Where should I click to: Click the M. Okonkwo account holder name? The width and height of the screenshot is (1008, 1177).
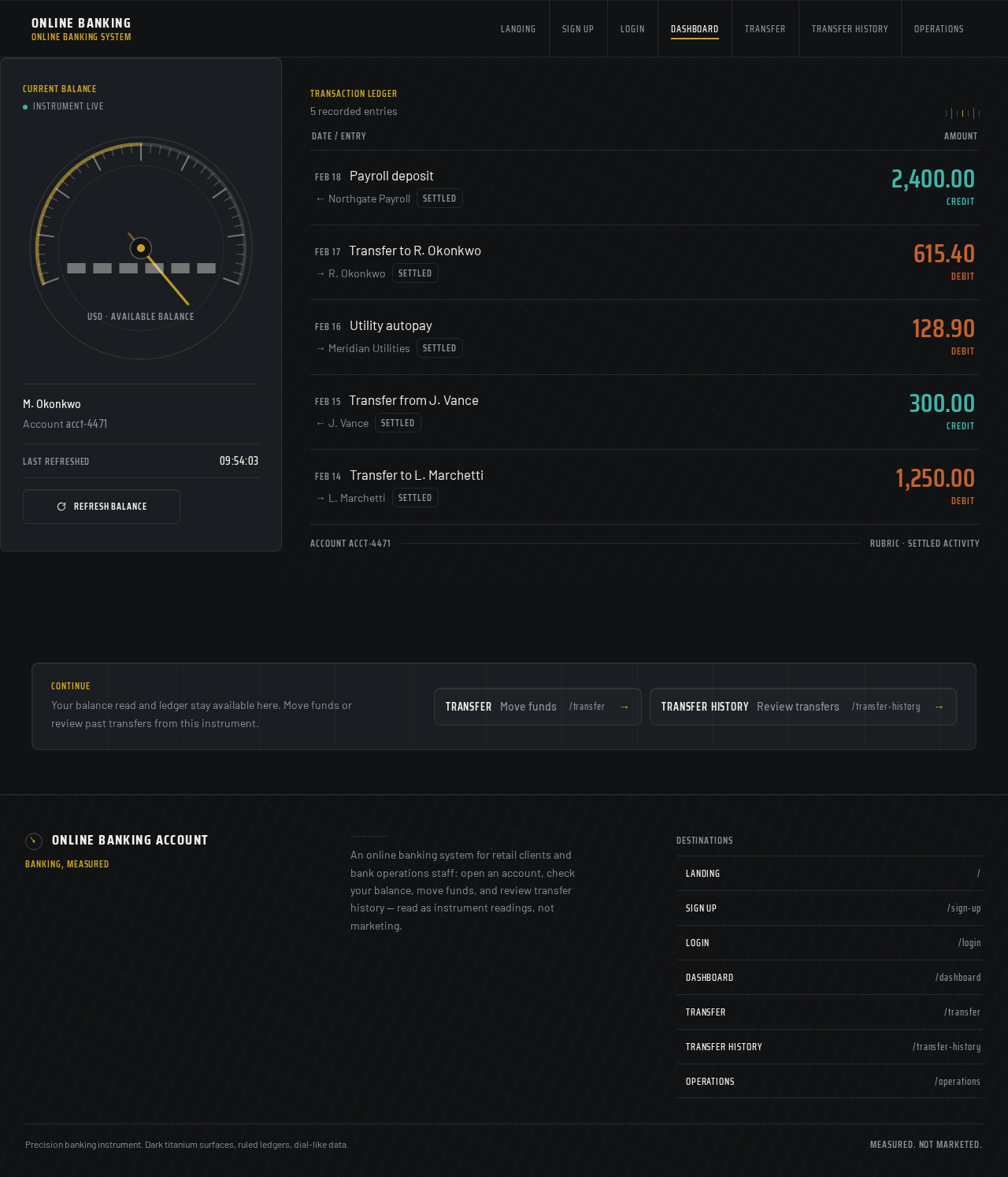(52, 404)
